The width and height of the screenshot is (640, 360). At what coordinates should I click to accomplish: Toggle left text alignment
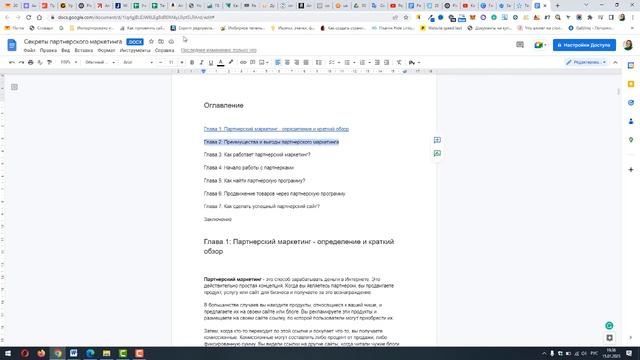click(x=278, y=62)
